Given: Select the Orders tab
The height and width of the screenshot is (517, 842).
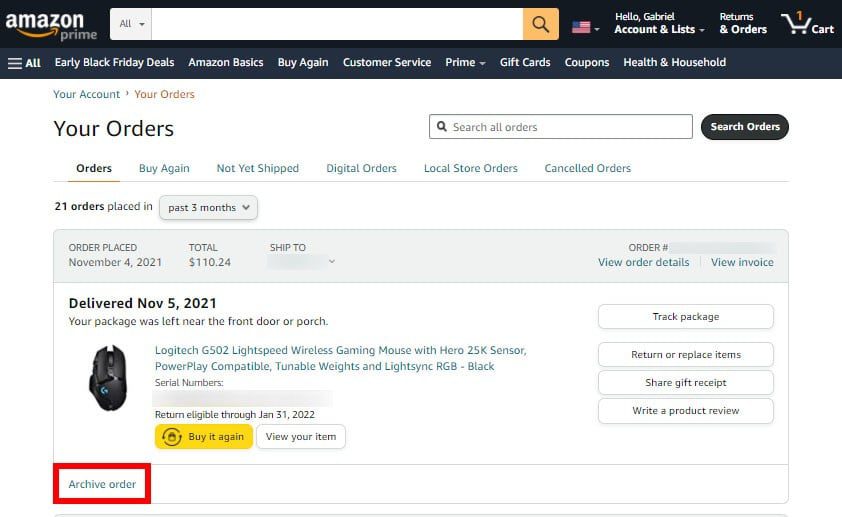Looking at the screenshot, I should (94, 169).
